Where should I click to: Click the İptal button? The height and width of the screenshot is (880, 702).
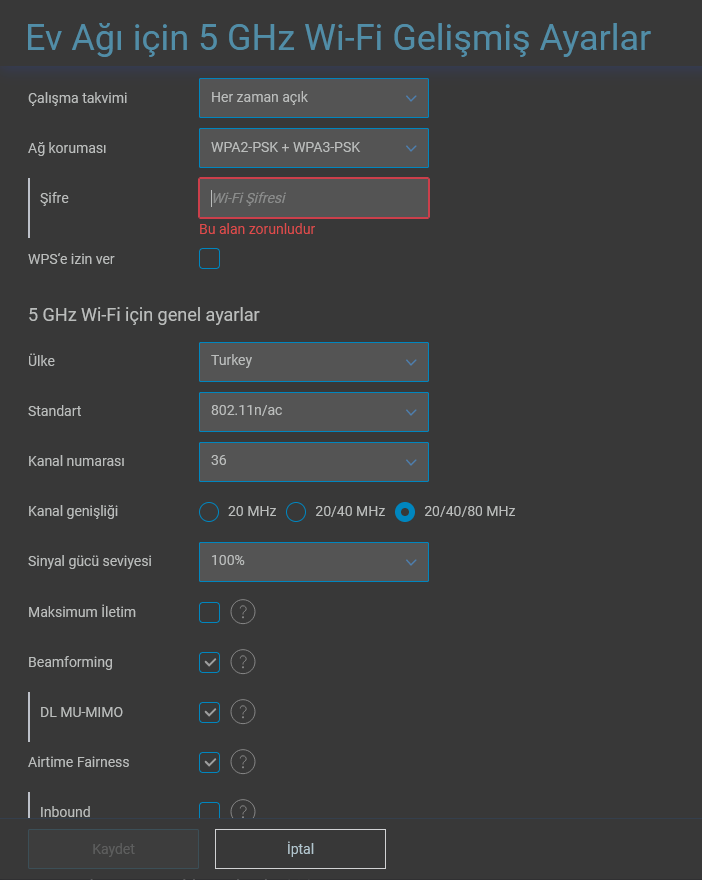[x=300, y=849]
